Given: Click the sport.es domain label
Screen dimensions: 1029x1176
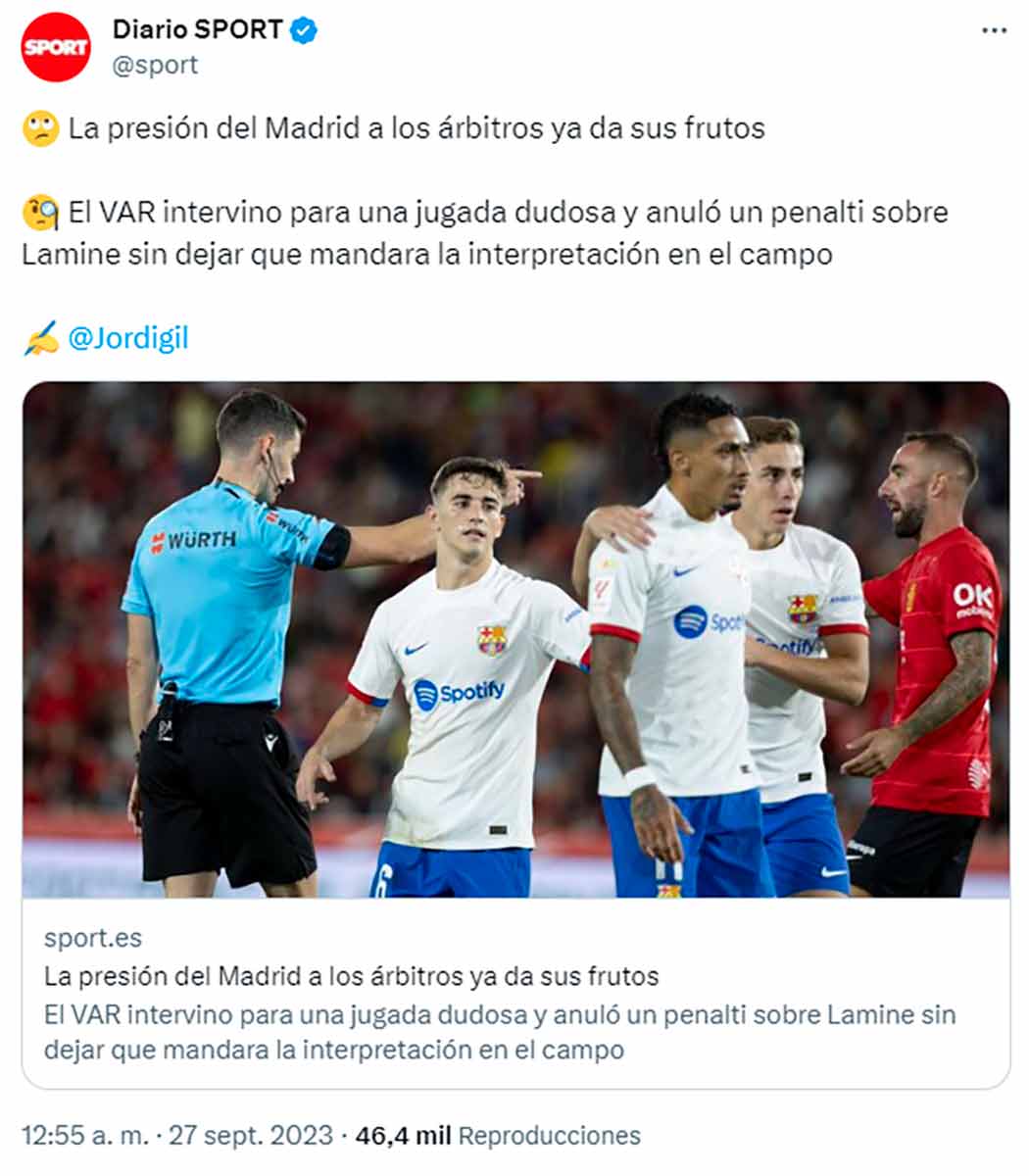Looking at the screenshot, I should (93, 938).
